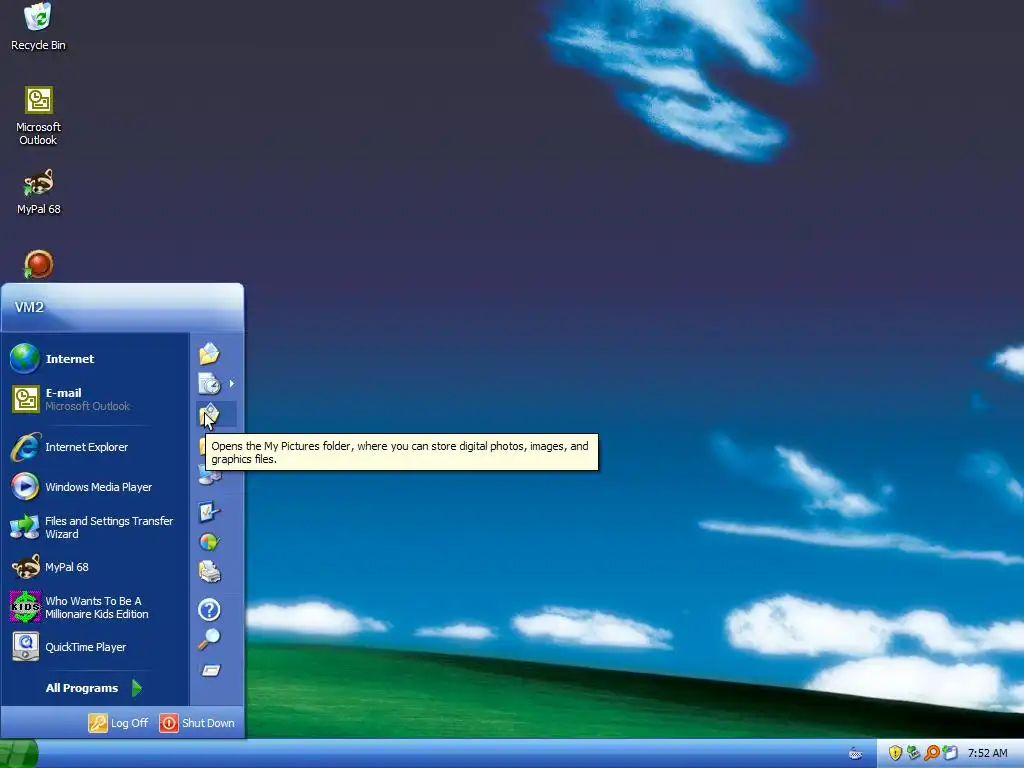Select the Microsoft Outlook desktop shortcut
This screenshot has width=1024, height=768.
click(x=38, y=116)
